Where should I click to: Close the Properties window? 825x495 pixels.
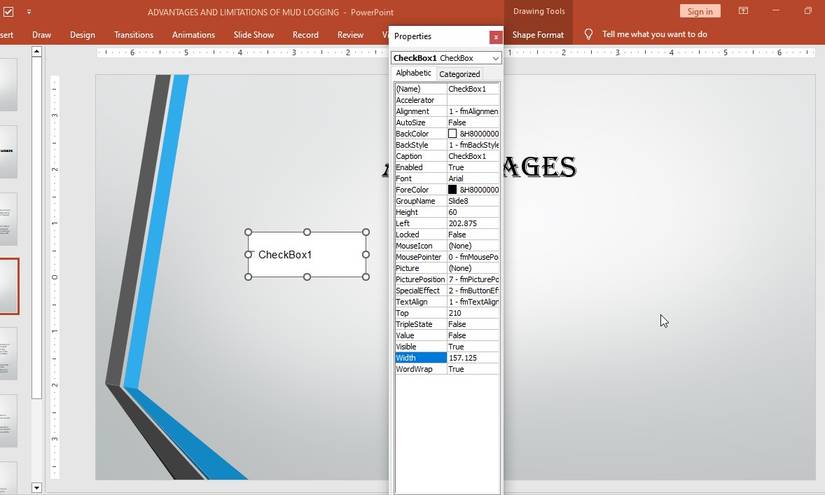(x=495, y=37)
